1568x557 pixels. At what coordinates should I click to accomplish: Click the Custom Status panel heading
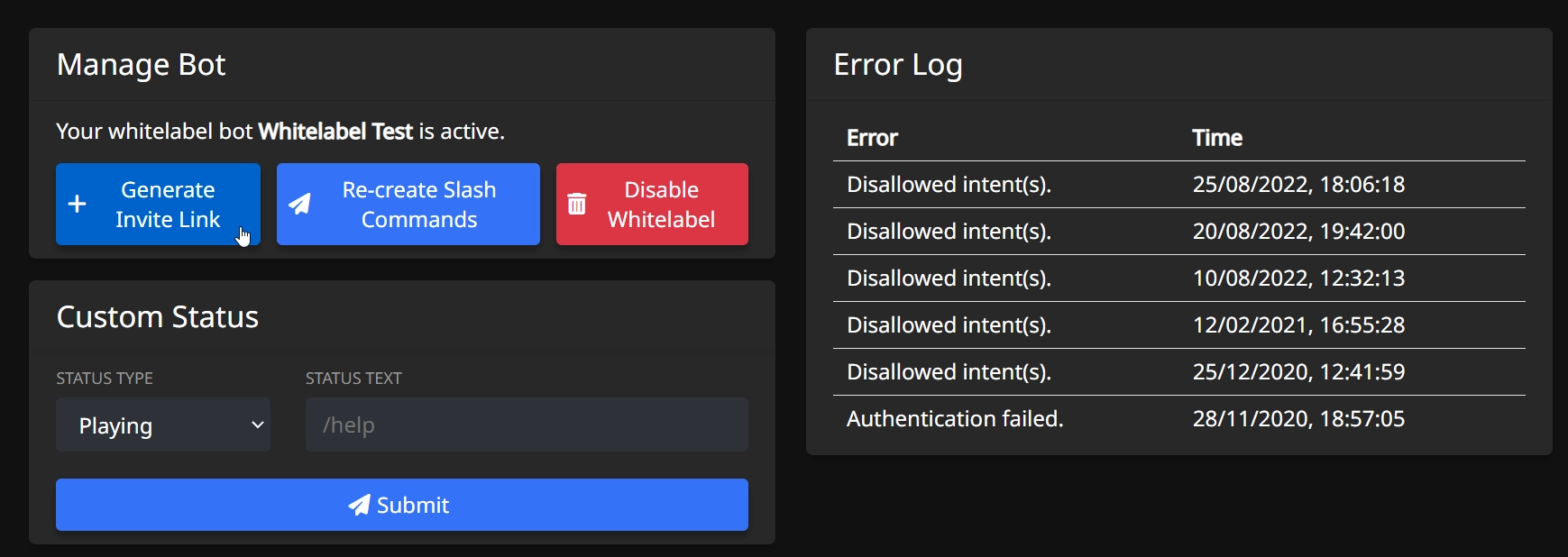click(158, 317)
